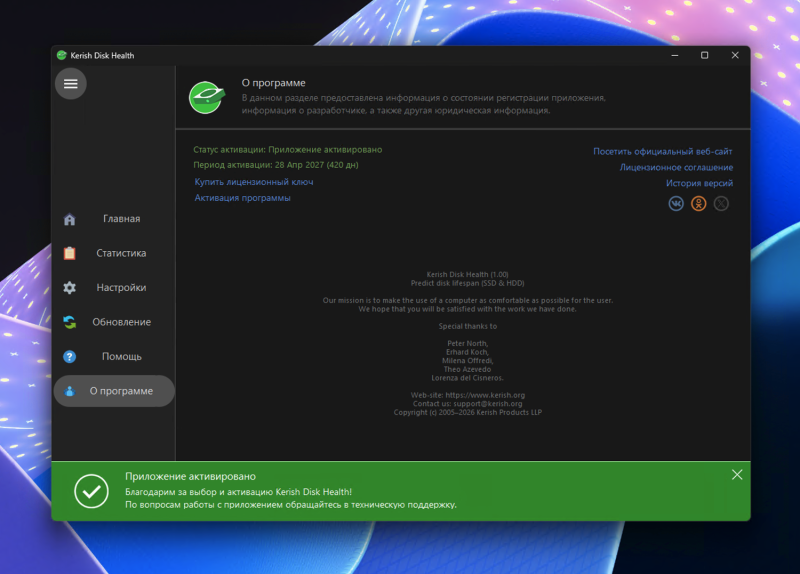
Task: Click the Predict disk lifespan (SSD & HDD) text
Action: pos(467,283)
